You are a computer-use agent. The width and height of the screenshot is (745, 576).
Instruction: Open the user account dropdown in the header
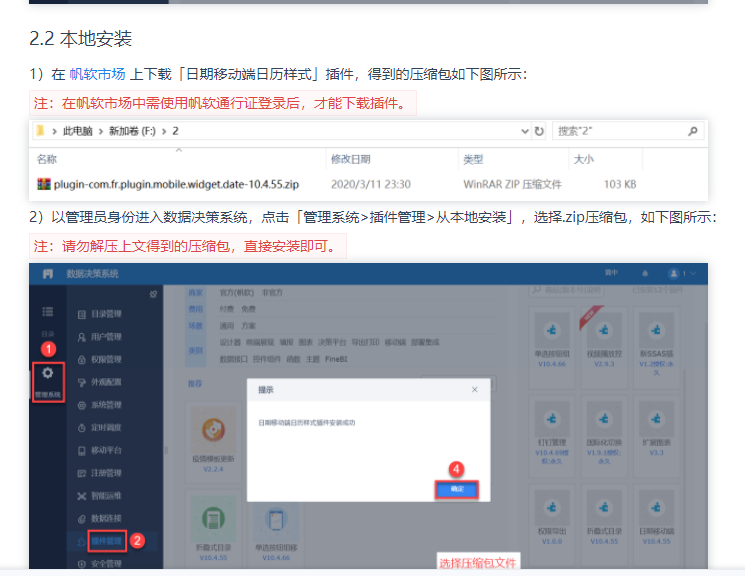(682, 274)
